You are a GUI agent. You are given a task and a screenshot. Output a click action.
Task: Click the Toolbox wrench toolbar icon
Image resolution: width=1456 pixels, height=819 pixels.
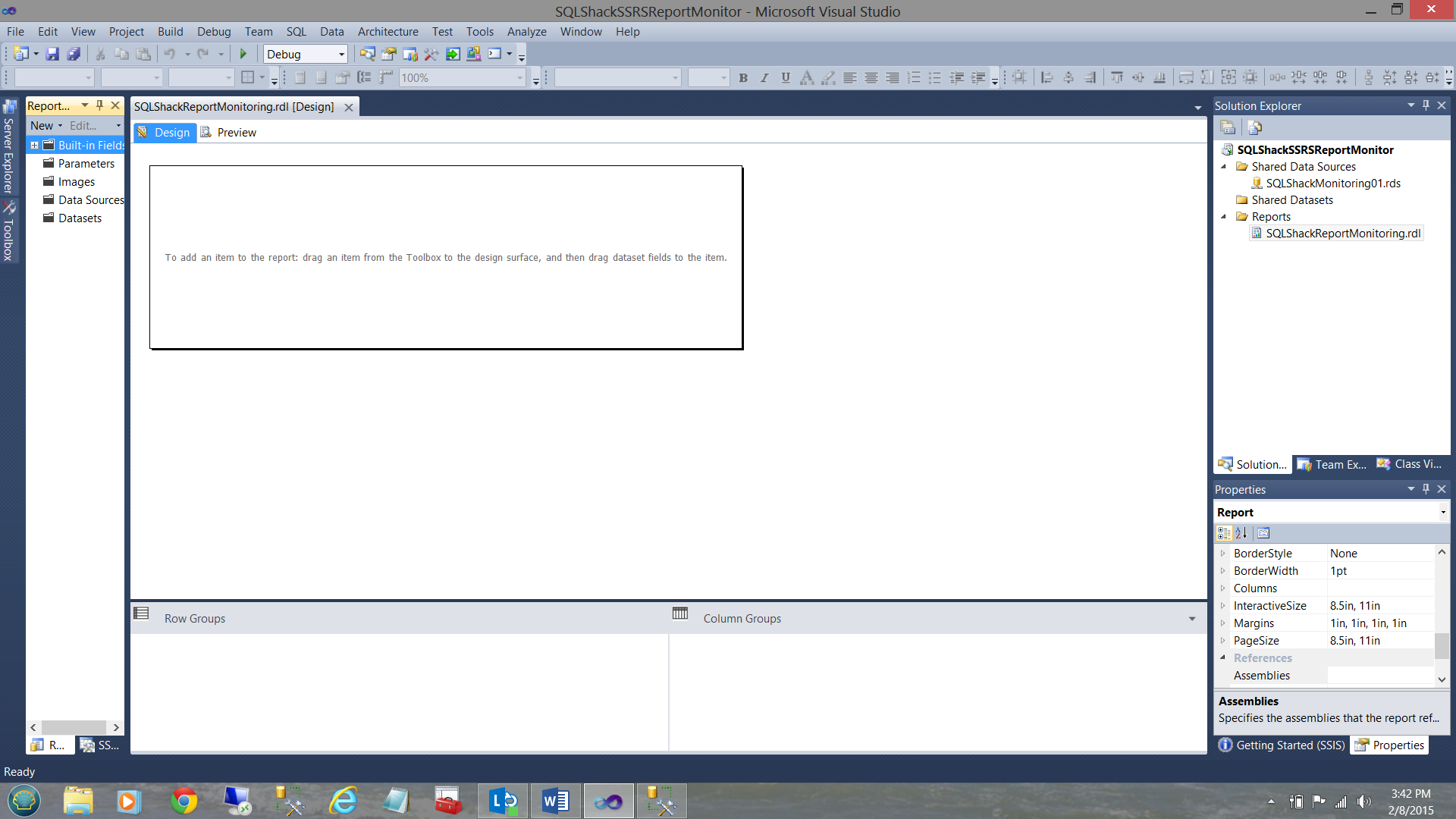click(431, 54)
